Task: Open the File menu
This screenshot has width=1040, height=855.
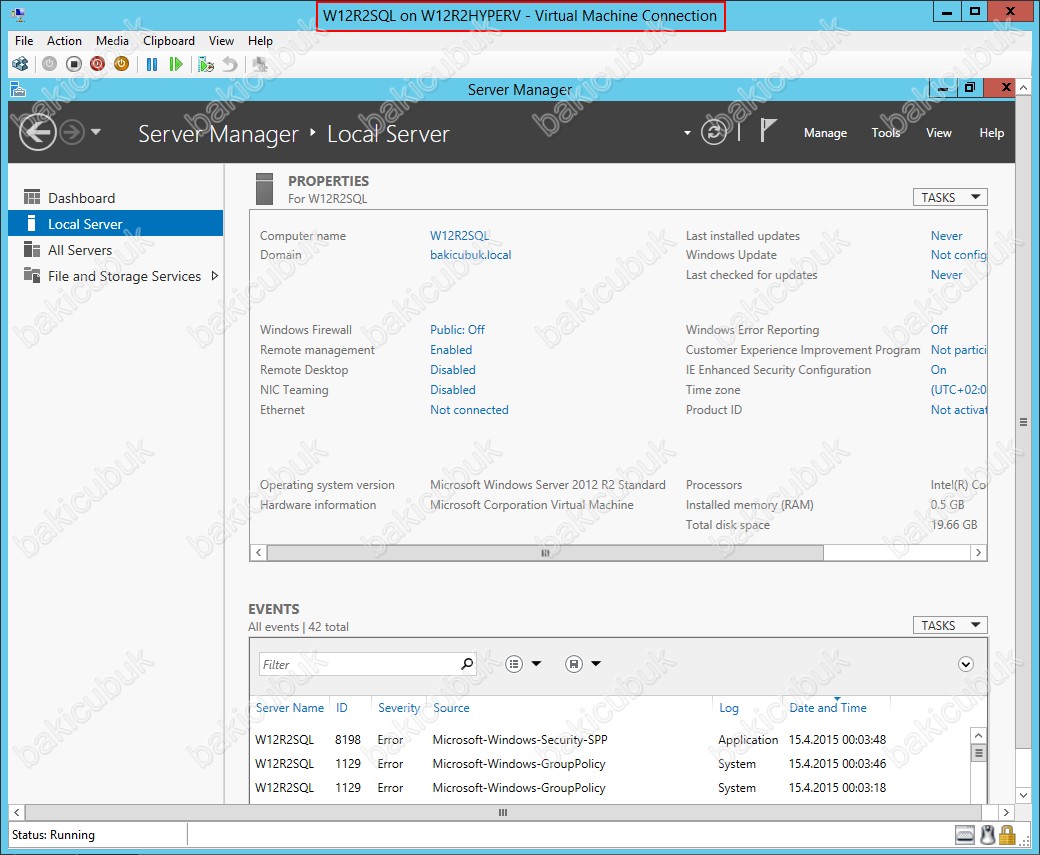Action: pyautogui.click(x=24, y=41)
